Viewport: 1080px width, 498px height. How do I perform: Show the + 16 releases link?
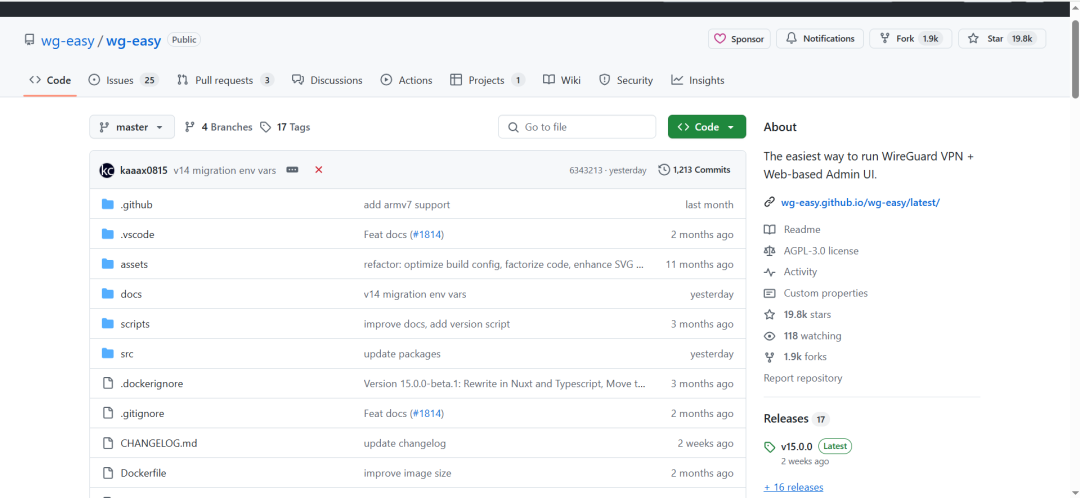click(x=793, y=487)
